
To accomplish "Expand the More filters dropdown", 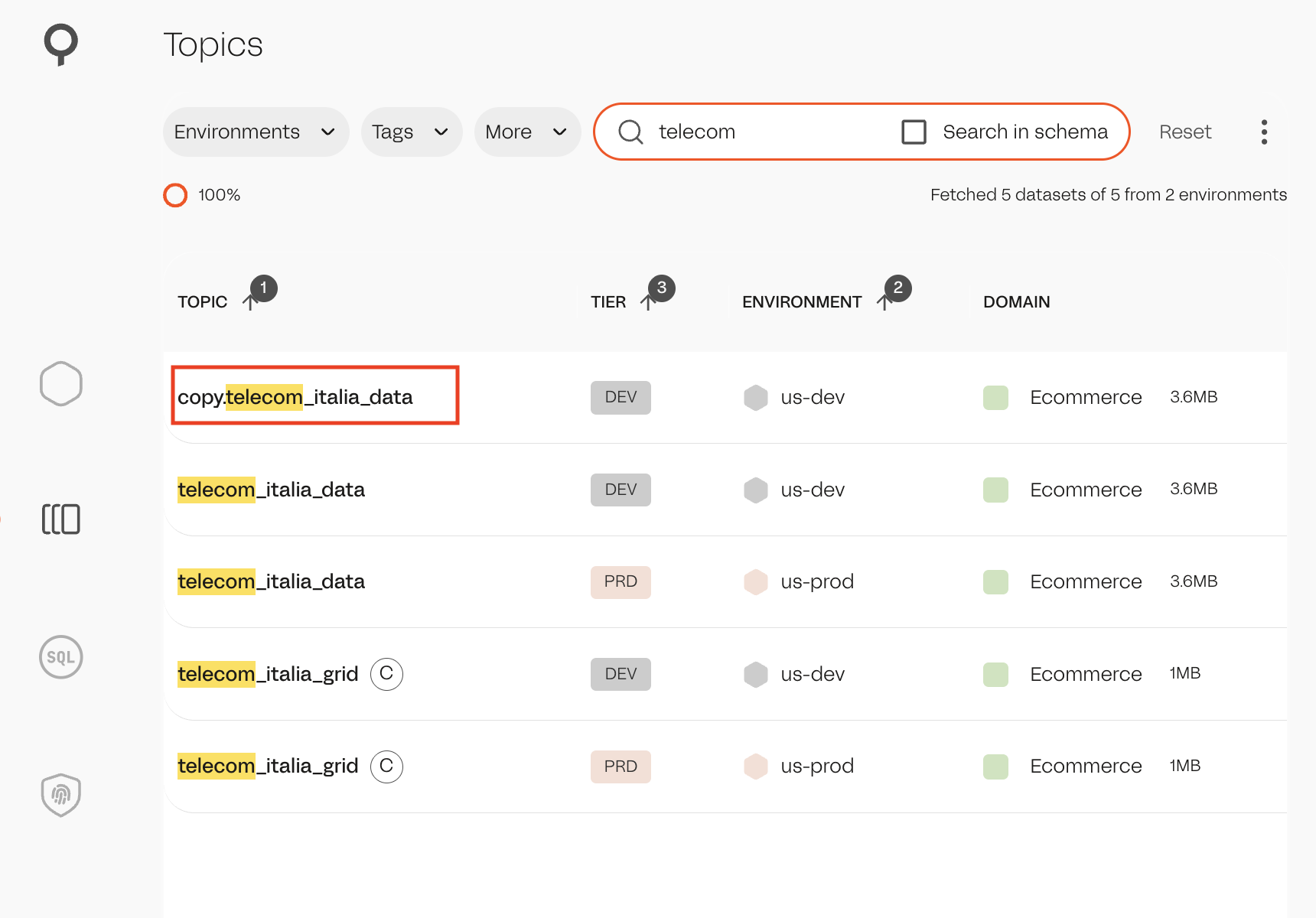I will [x=527, y=132].
